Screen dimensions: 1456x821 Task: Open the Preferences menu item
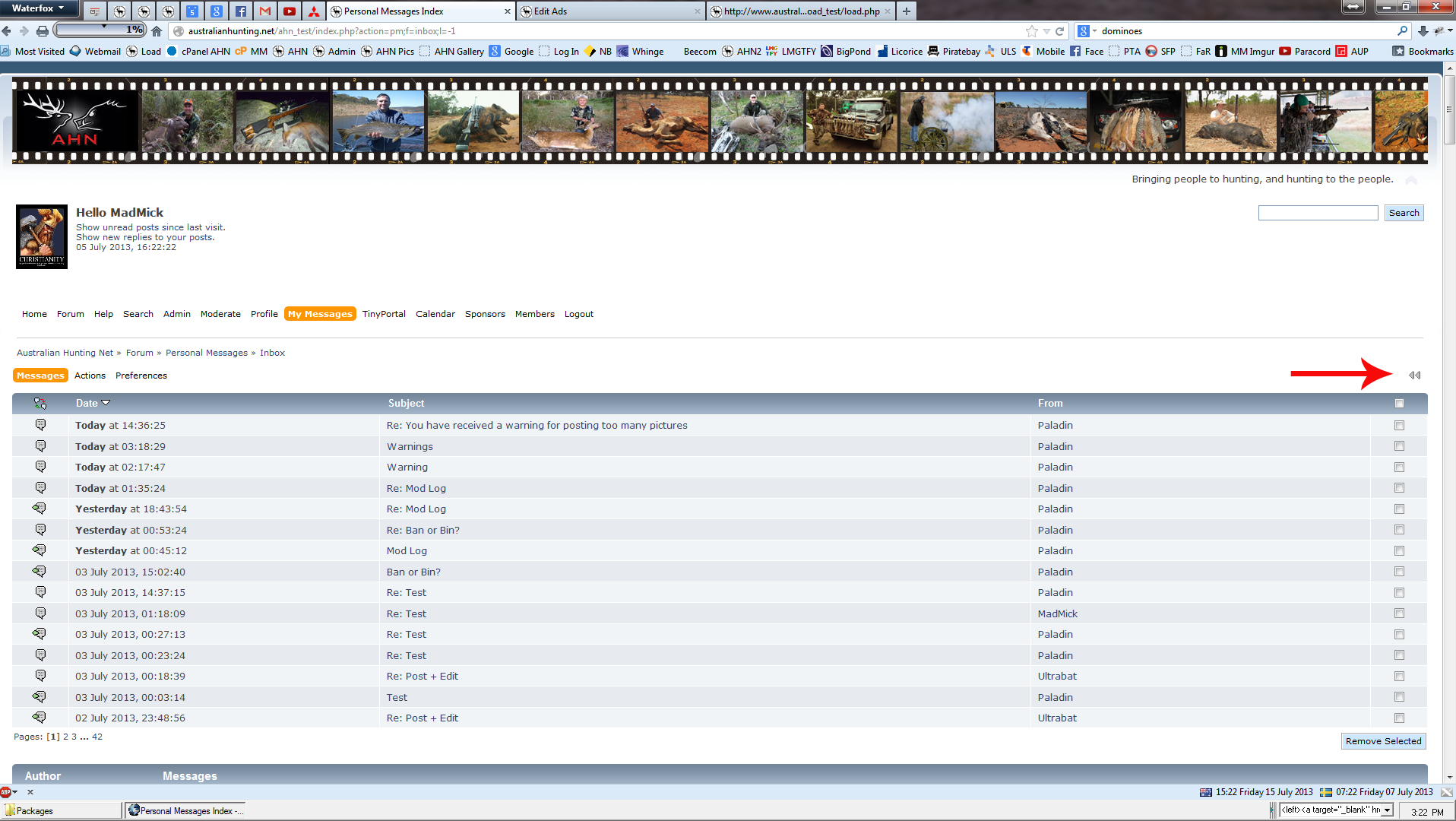[x=141, y=376]
